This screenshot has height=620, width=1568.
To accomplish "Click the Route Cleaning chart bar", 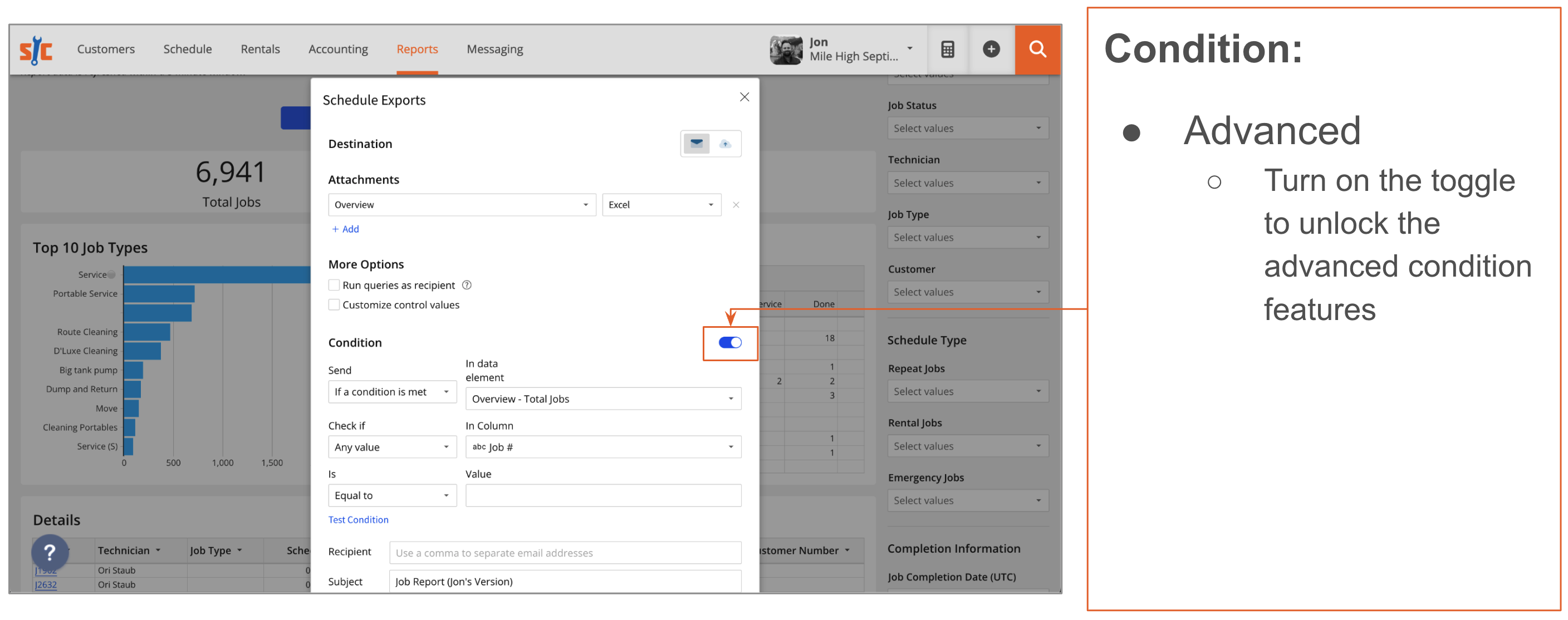I will [146, 332].
